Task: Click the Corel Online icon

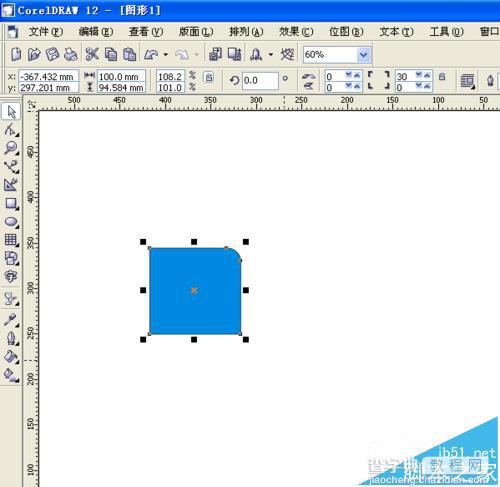Action: coord(287,54)
